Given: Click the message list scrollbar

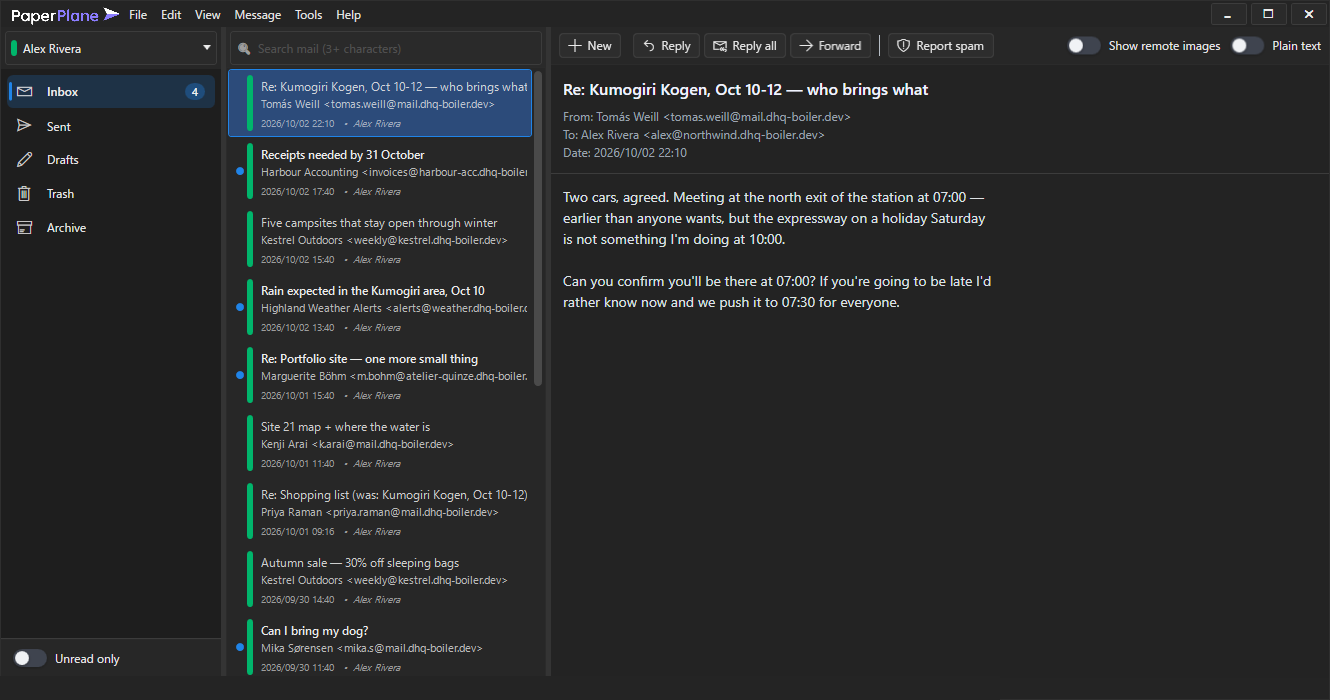Looking at the screenshot, I should [538, 229].
